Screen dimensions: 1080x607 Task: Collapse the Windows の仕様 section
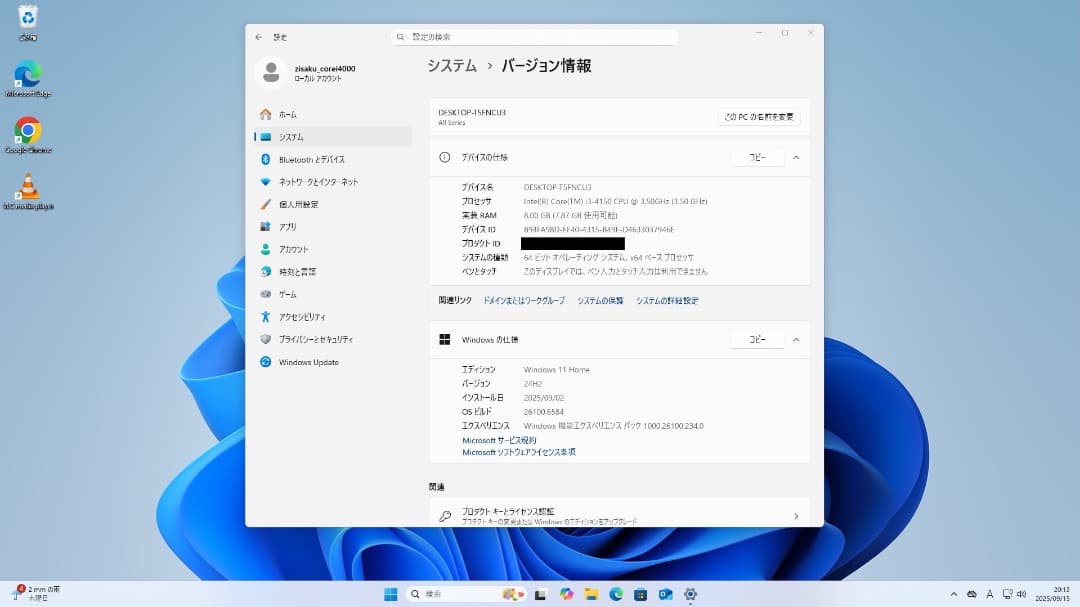[796, 340]
